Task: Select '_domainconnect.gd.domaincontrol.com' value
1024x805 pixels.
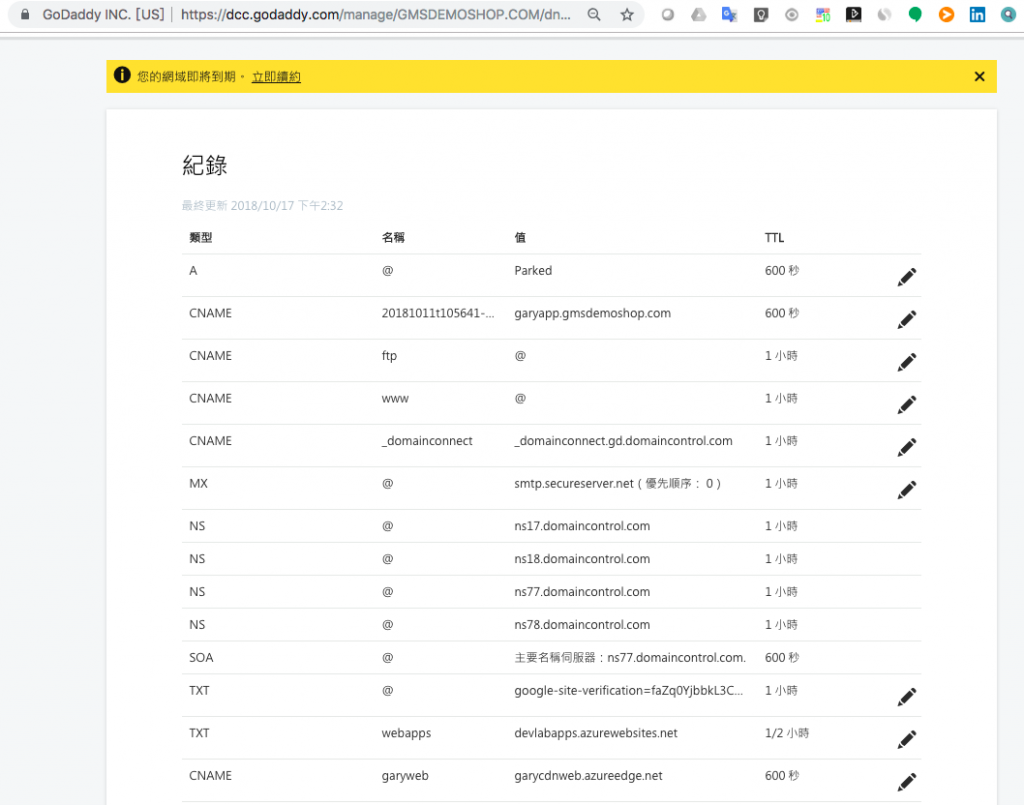Action: (x=623, y=441)
